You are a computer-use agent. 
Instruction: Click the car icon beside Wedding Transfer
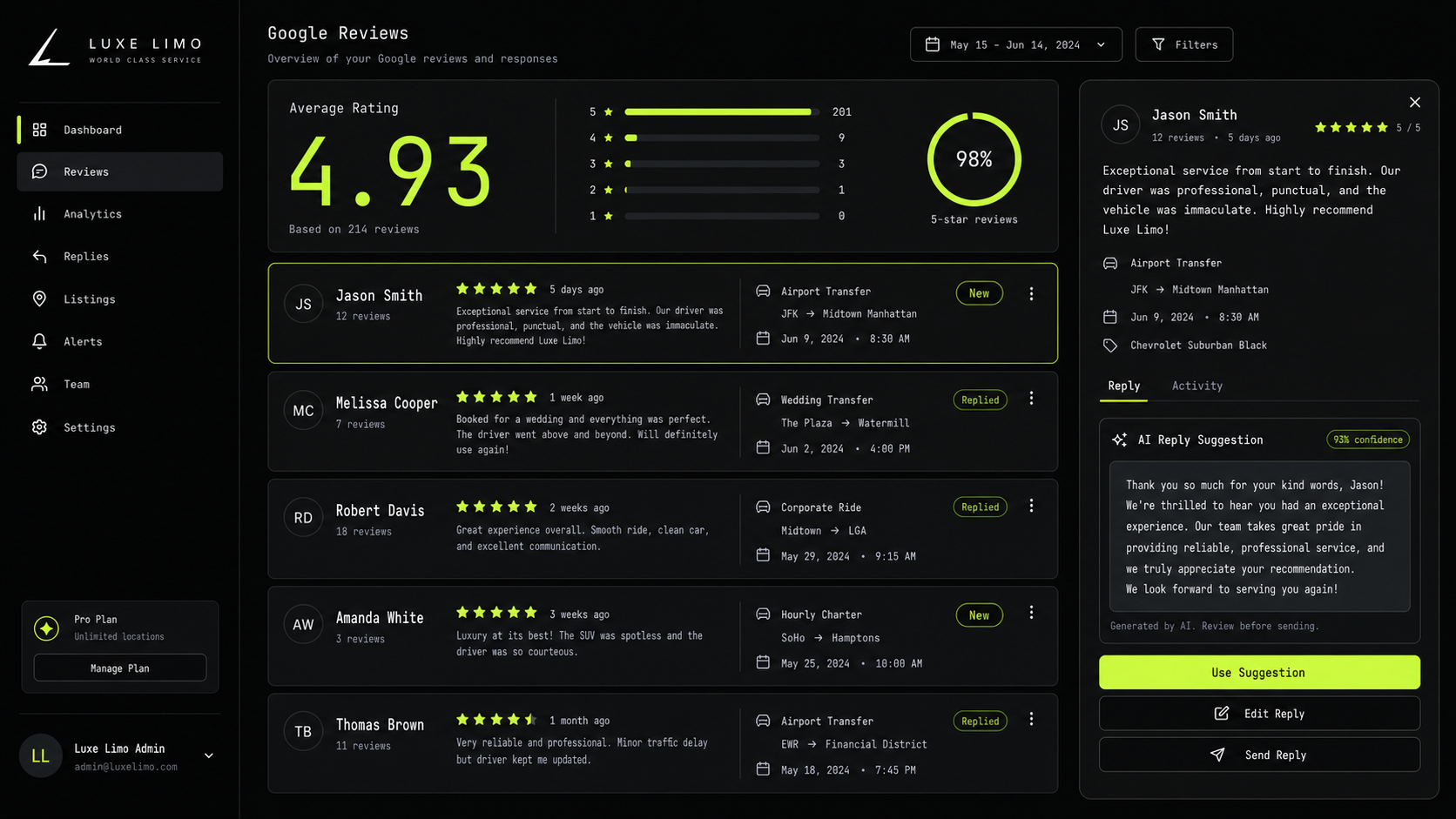(x=763, y=399)
